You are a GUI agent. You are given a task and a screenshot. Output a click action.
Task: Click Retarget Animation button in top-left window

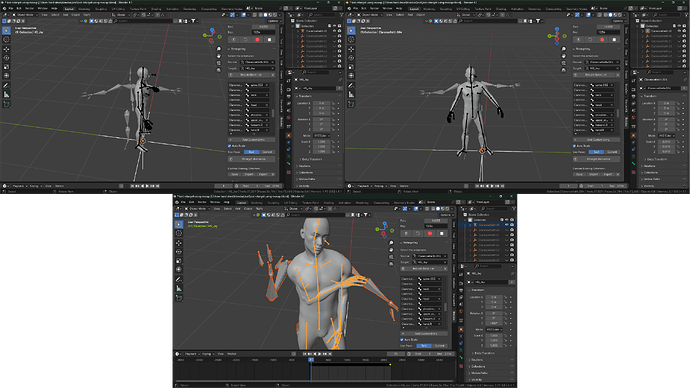[252, 159]
